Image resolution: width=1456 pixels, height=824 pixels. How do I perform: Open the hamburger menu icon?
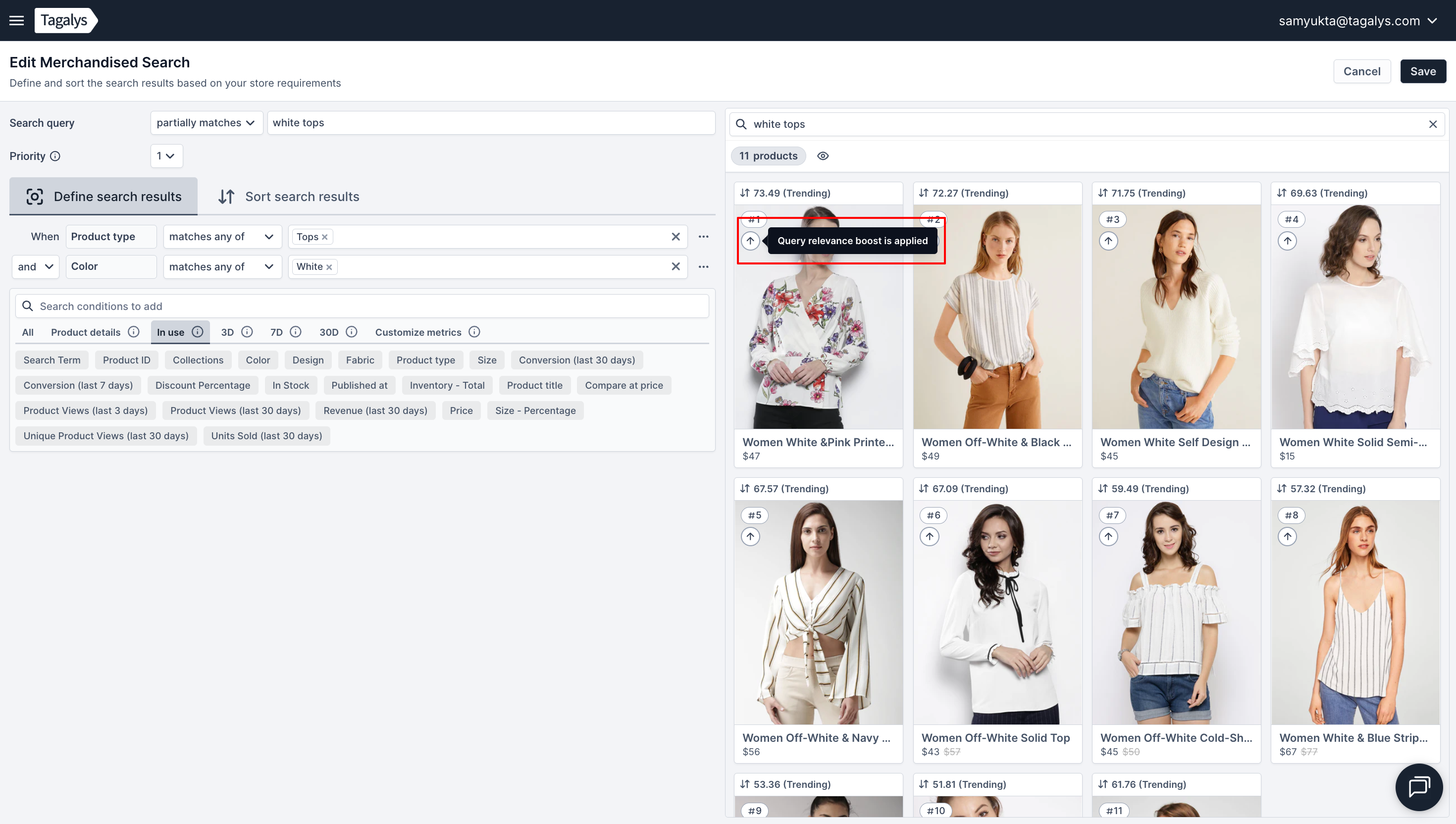click(16, 20)
